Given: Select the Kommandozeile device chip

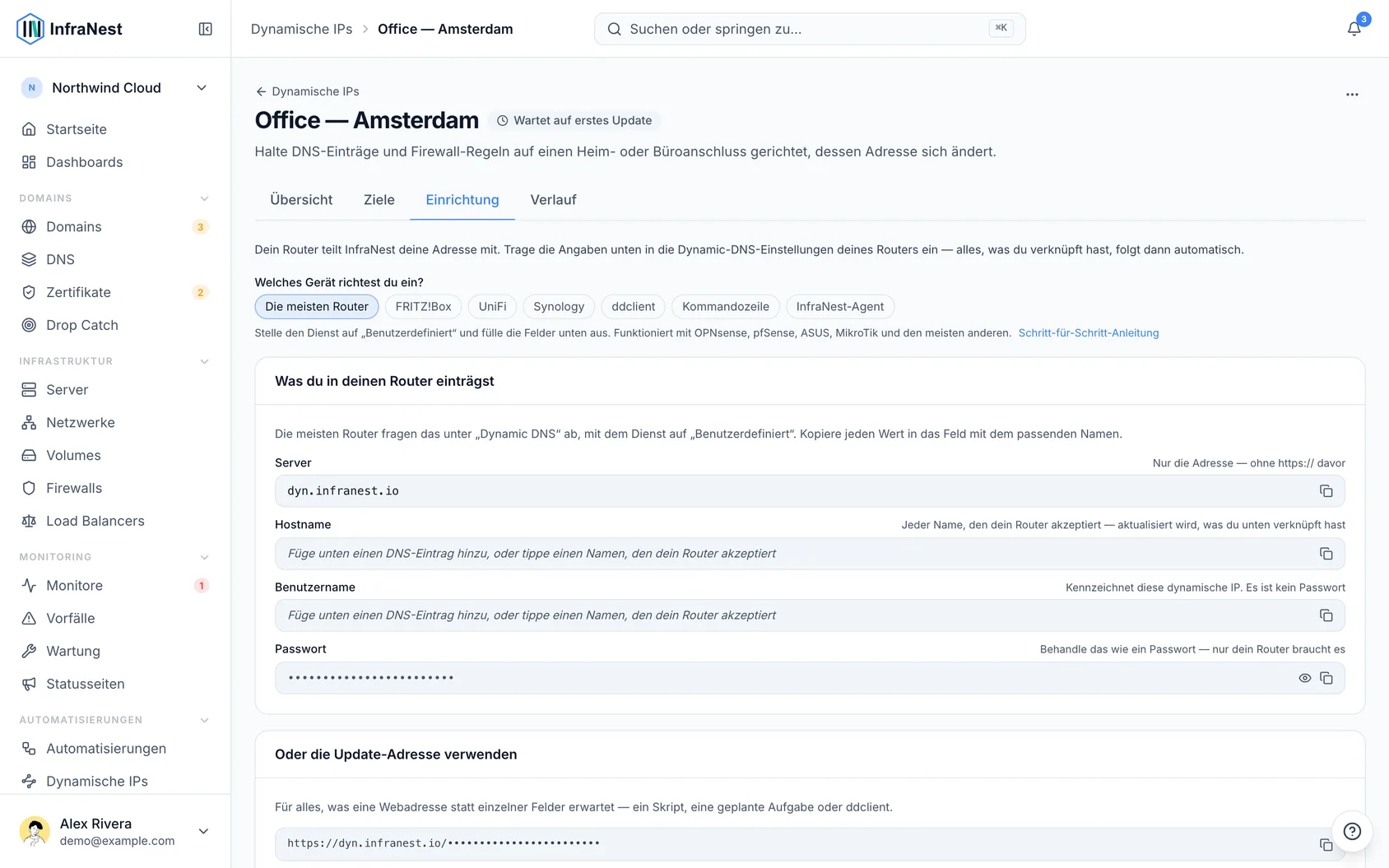Looking at the screenshot, I should coord(726,307).
